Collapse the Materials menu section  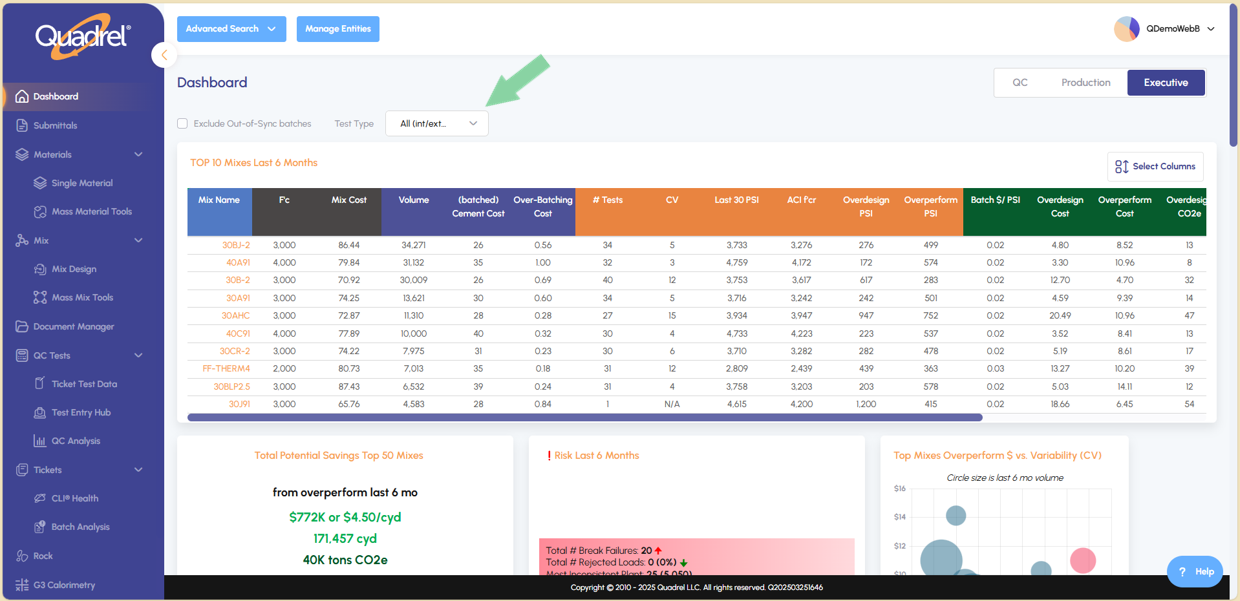(138, 155)
